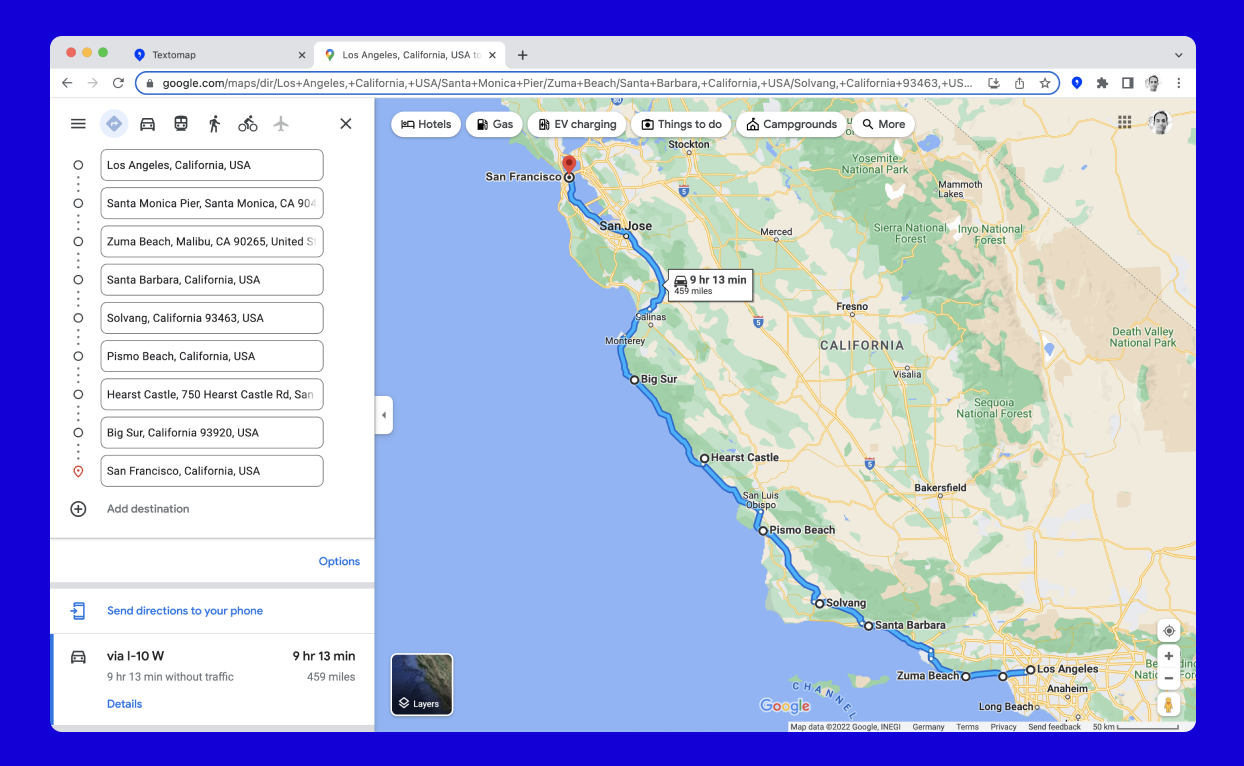This screenshot has width=1244, height=766.
Task: Filter map by Things to do
Action: coord(681,124)
